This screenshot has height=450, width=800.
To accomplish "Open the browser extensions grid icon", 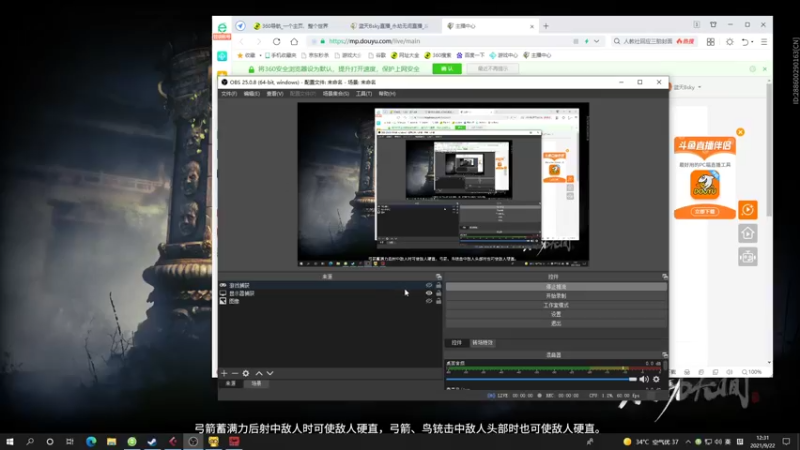I will [x=711, y=42].
